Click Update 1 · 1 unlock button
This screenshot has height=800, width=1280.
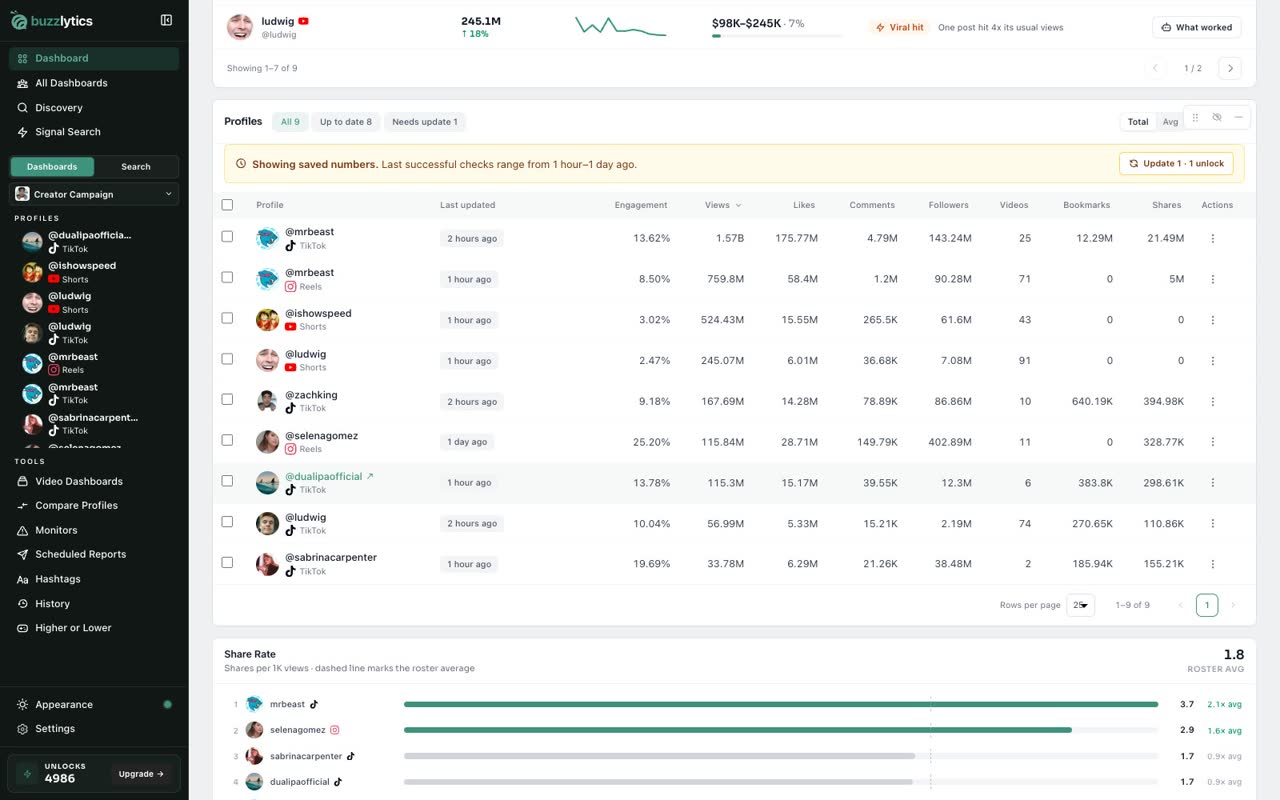(x=1176, y=163)
